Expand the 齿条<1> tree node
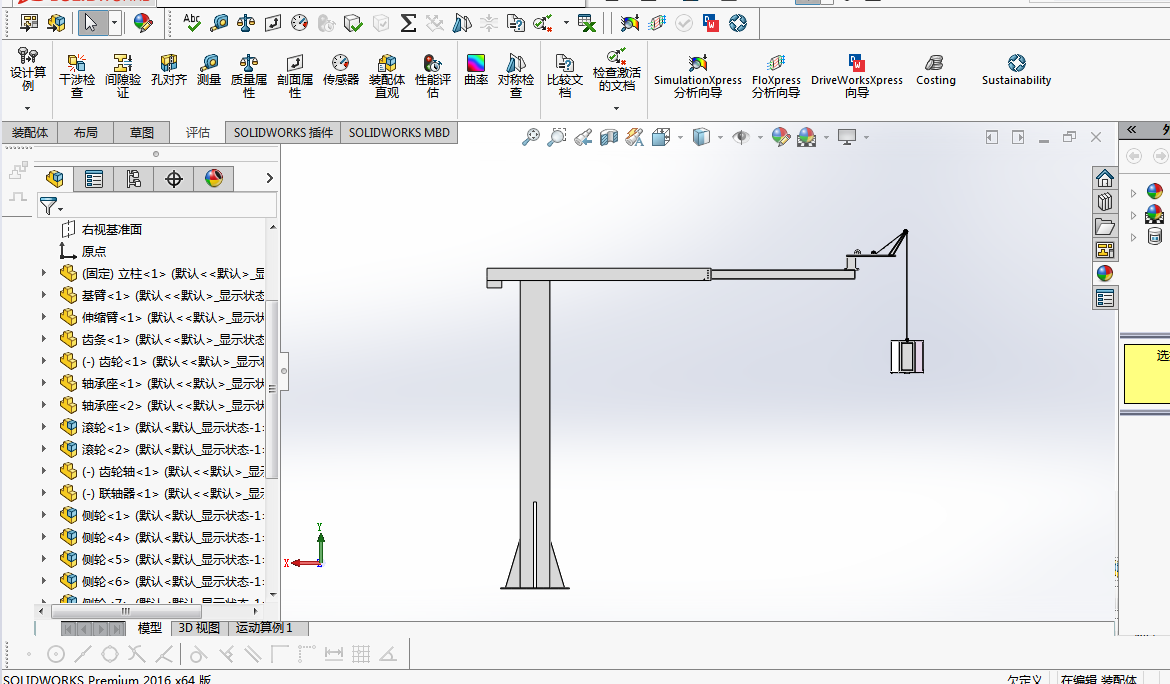 (43, 339)
